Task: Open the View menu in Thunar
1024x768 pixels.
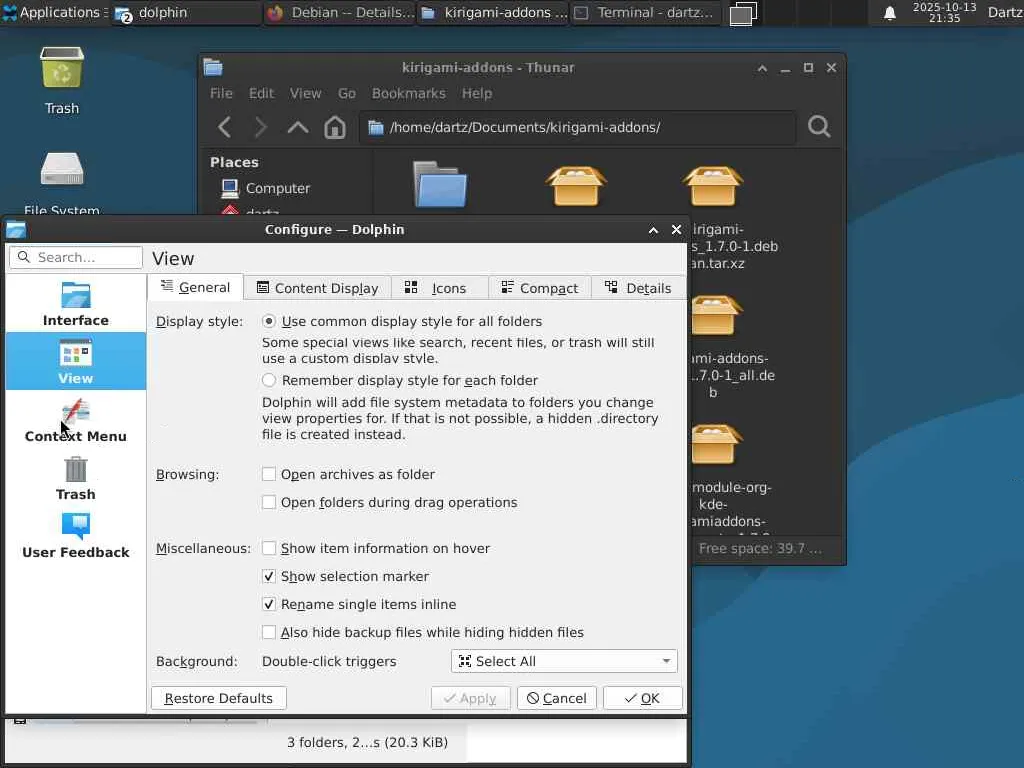Action: click(306, 93)
